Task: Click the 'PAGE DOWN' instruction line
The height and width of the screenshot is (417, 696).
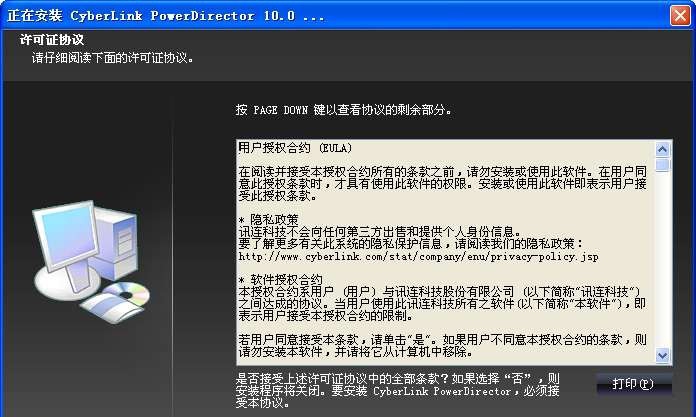Action: click(344, 110)
